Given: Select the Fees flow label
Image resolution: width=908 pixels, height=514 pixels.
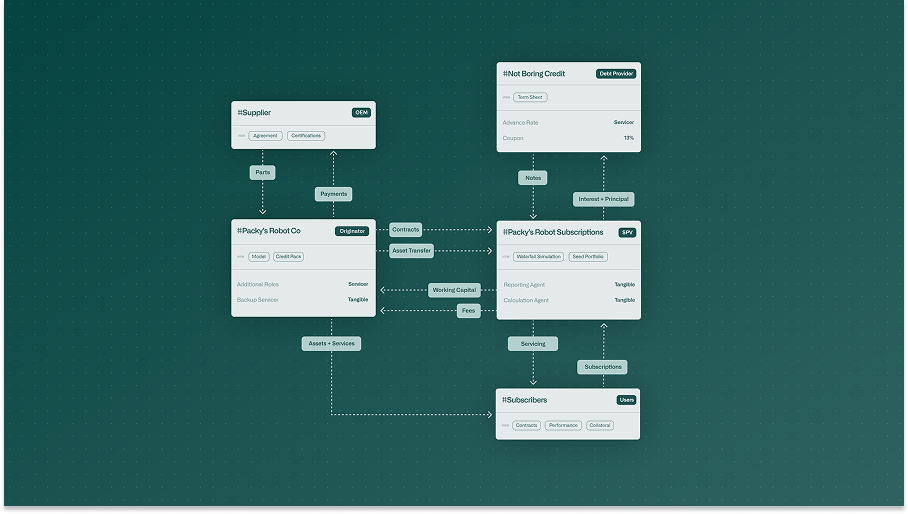Looking at the screenshot, I should click(468, 311).
